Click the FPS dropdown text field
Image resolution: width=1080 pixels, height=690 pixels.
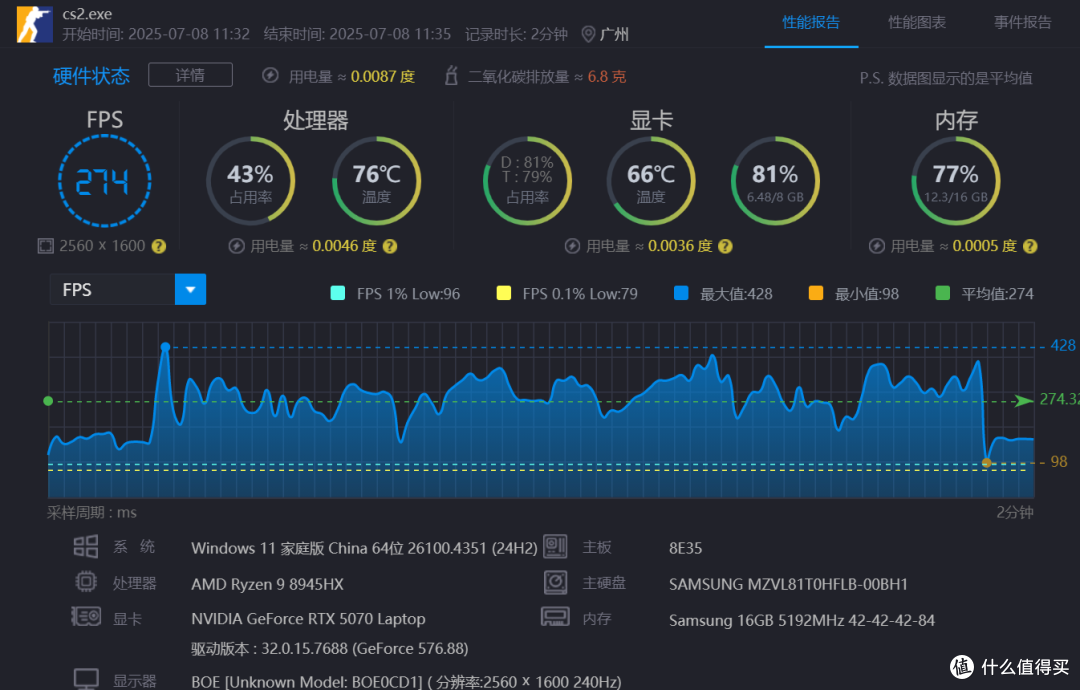click(112, 290)
